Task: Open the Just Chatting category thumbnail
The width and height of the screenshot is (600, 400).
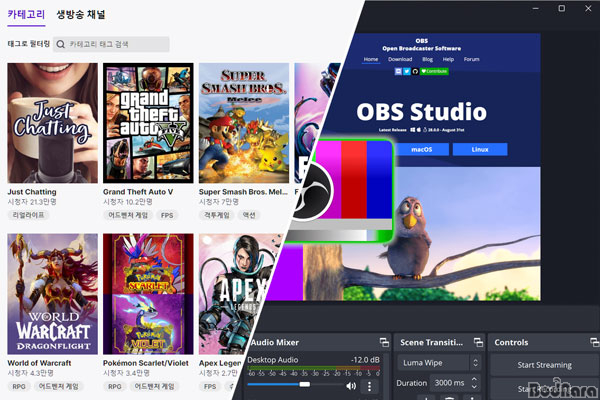Action: (x=52, y=123)
